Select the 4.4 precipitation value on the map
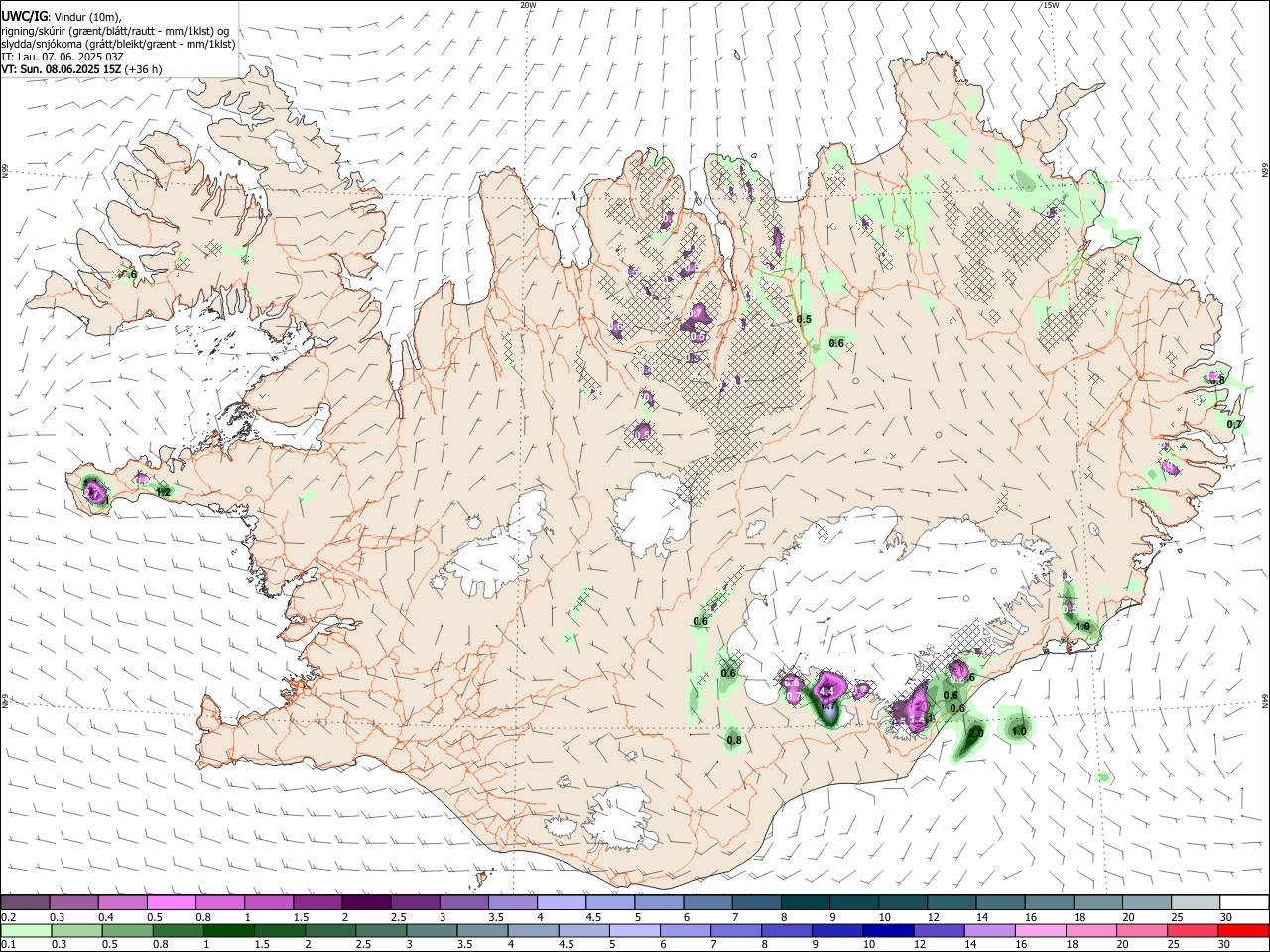This screenshot has width=1270, height=952. [x=825, y=691]
